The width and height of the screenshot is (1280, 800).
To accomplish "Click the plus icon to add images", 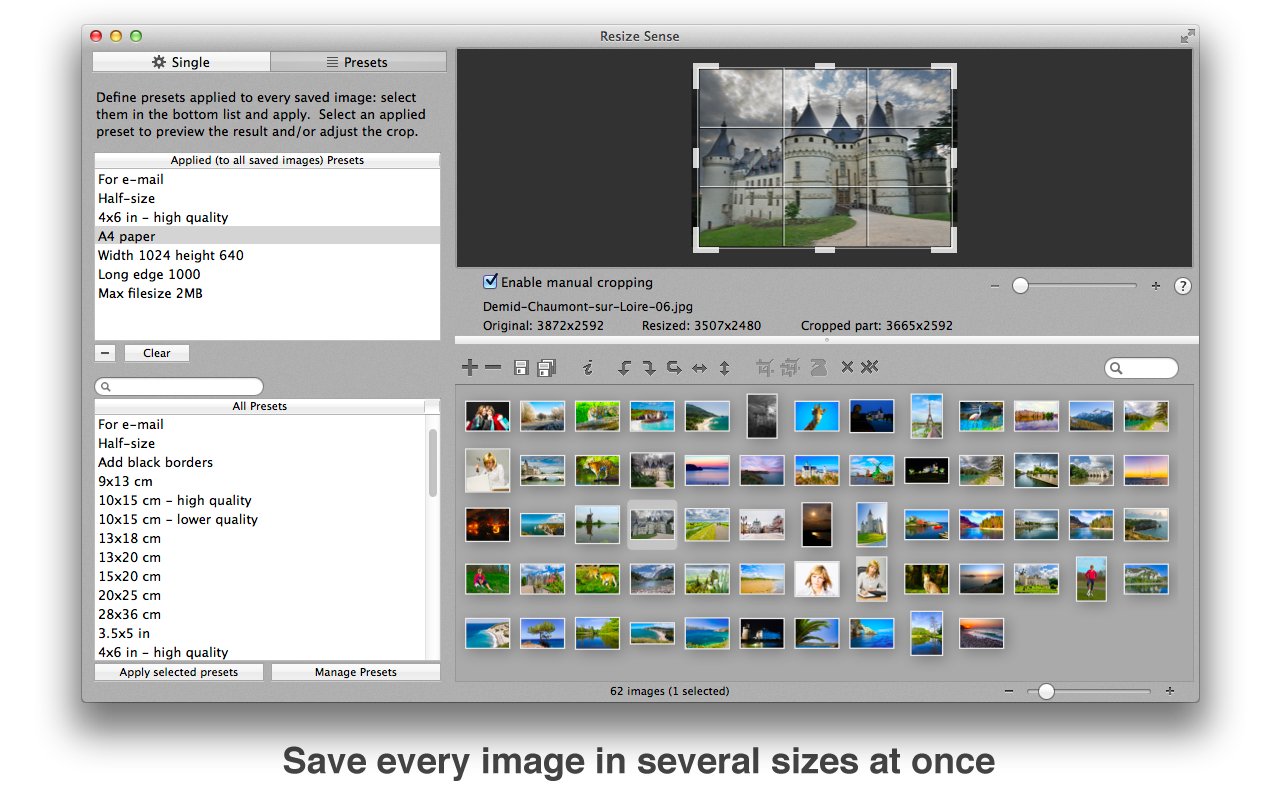I will (470, 368).
